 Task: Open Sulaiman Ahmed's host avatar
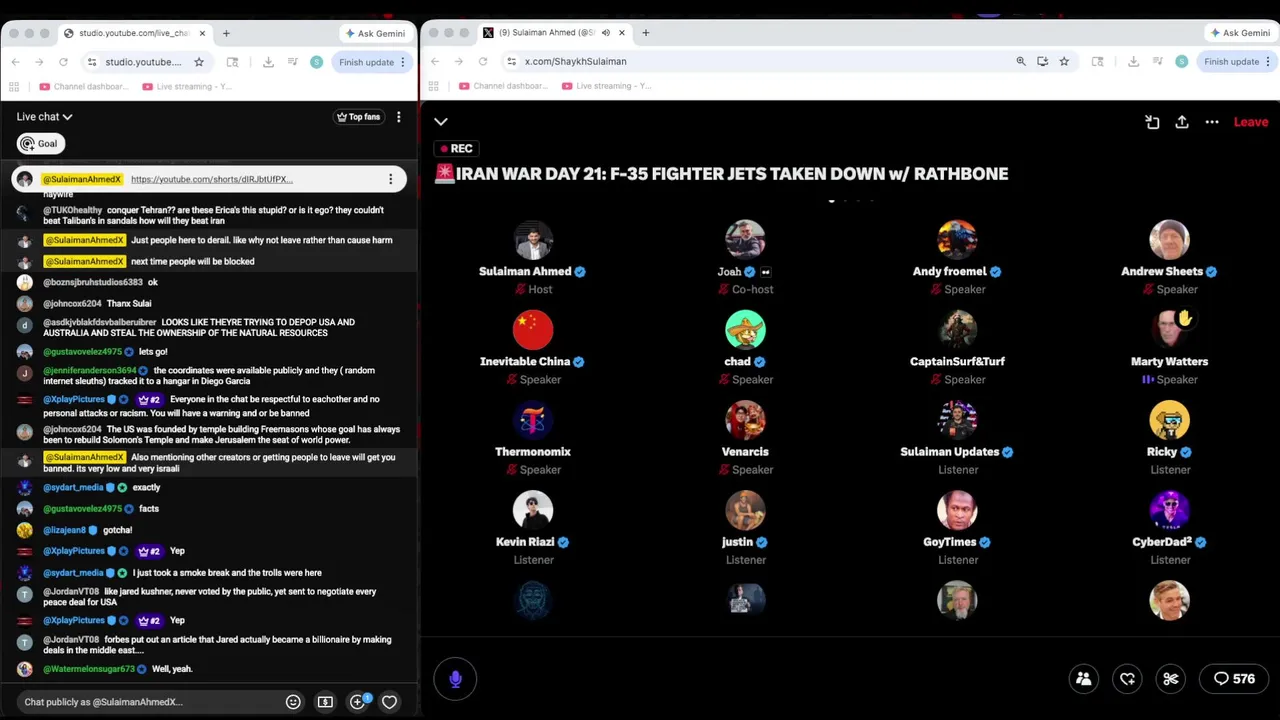point(533,241)
